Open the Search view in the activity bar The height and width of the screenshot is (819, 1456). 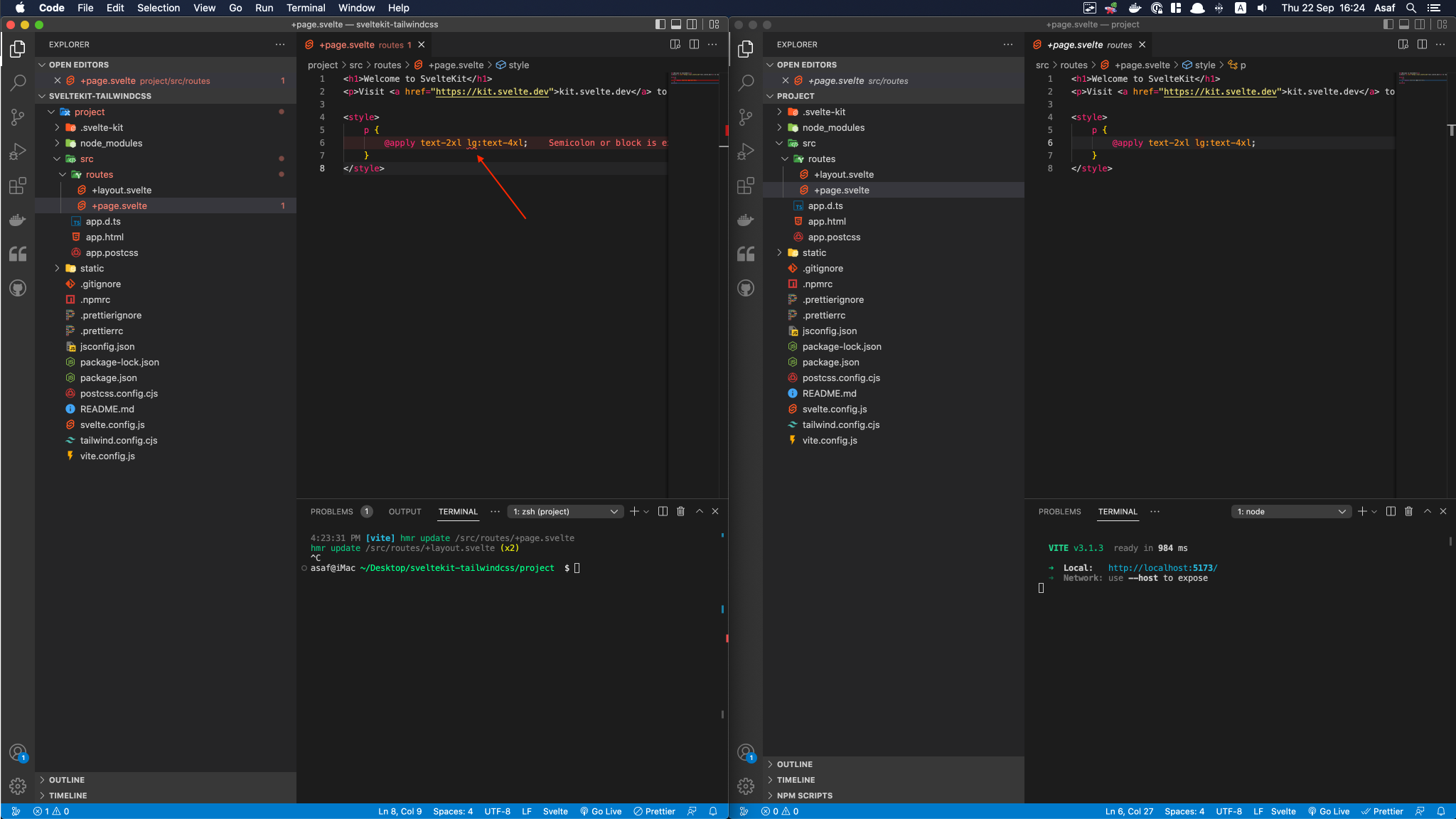[x=18, y=83]
